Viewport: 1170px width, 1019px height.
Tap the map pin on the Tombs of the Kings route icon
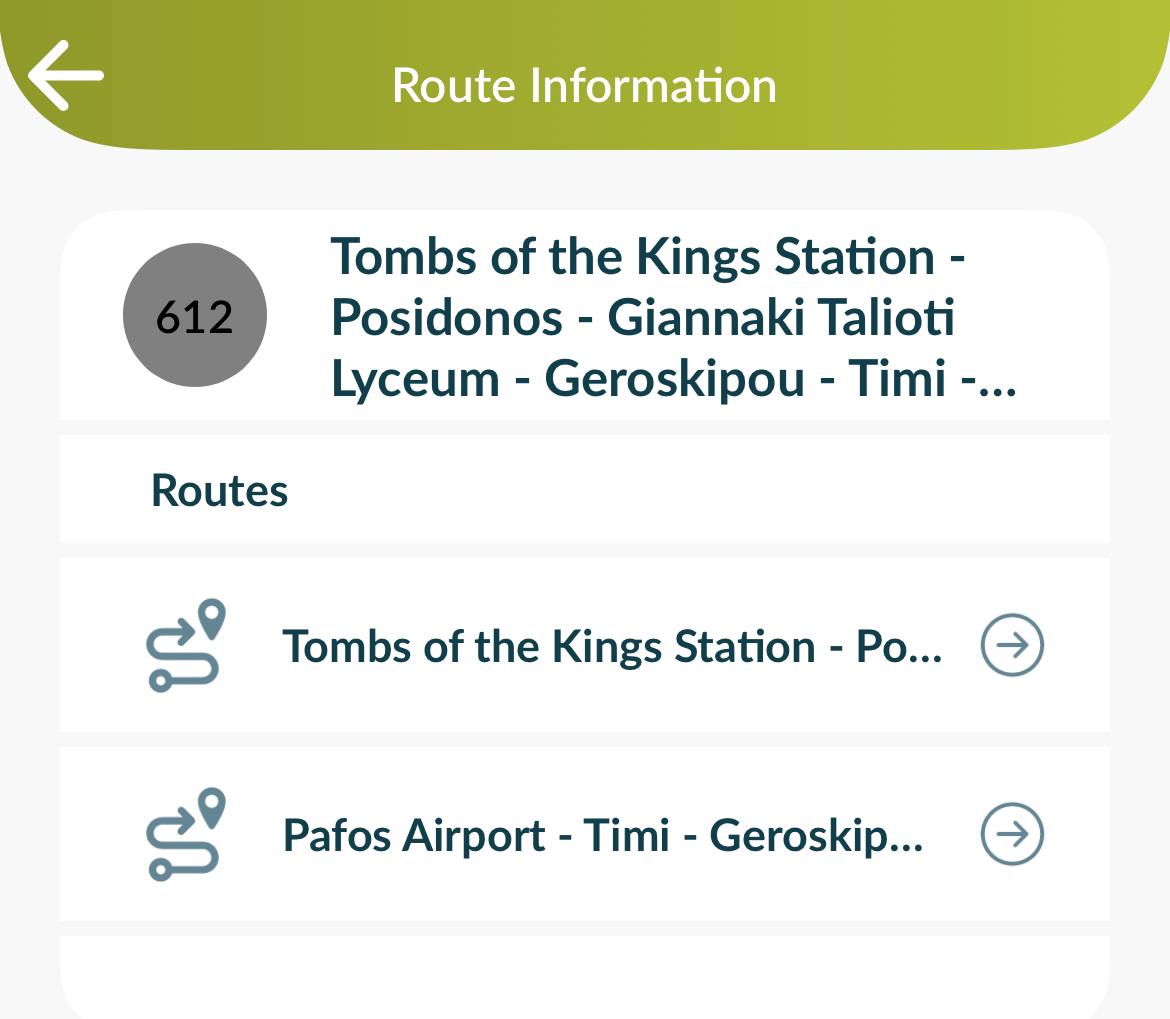point(212,618)
